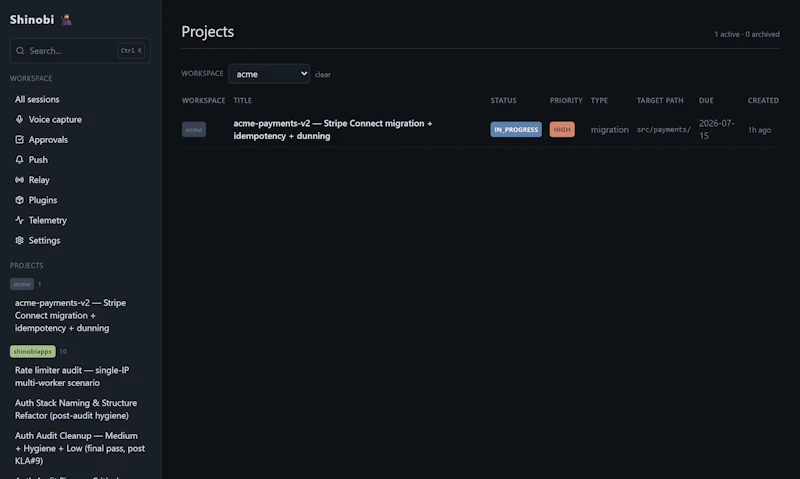Click the Telemetry pulse icon
Screen dimensions: 800x479
tap(19, 220)
